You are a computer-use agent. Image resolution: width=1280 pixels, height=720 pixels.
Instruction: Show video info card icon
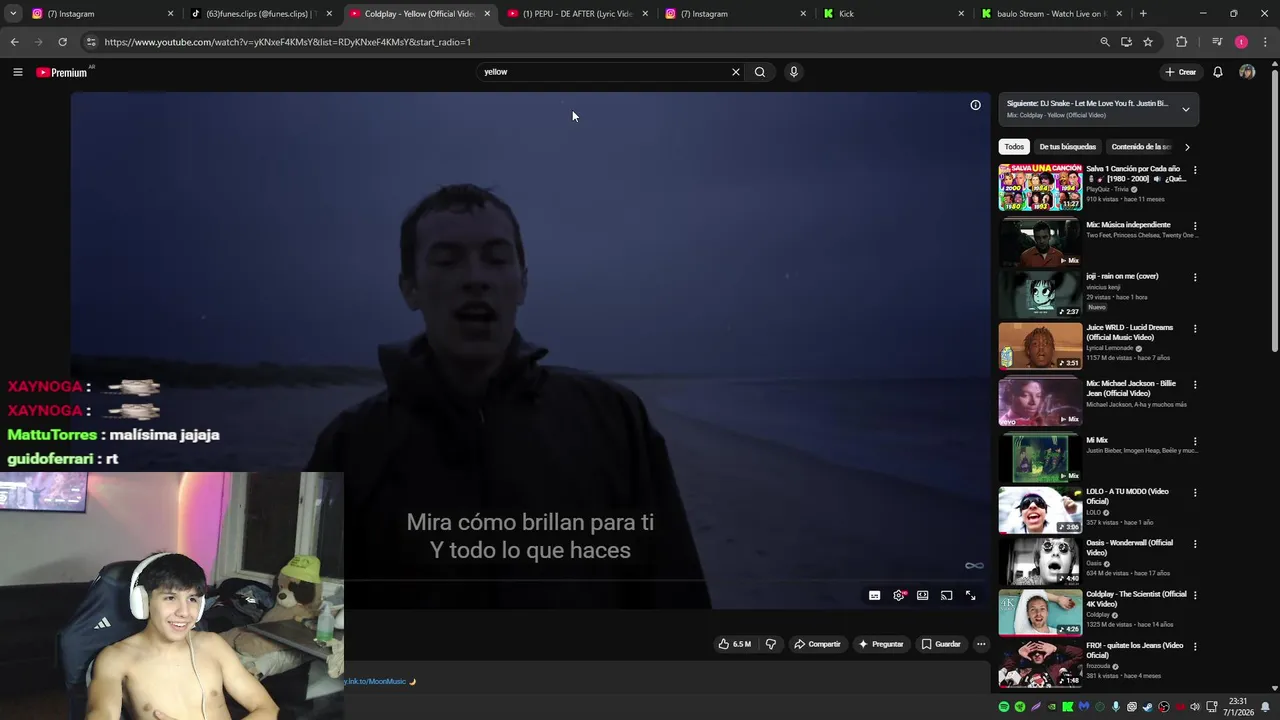pos(976,105)
